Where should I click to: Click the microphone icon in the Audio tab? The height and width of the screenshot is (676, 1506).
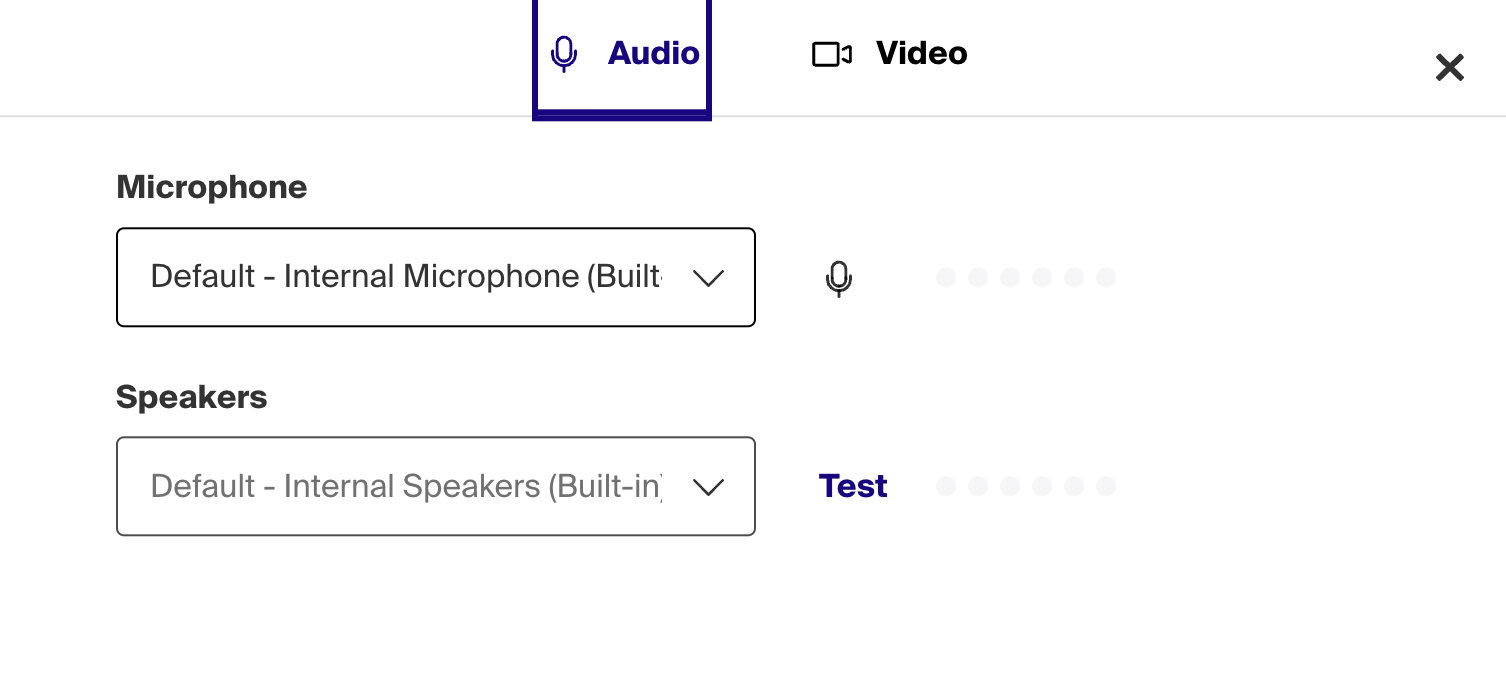pos(564,54)
